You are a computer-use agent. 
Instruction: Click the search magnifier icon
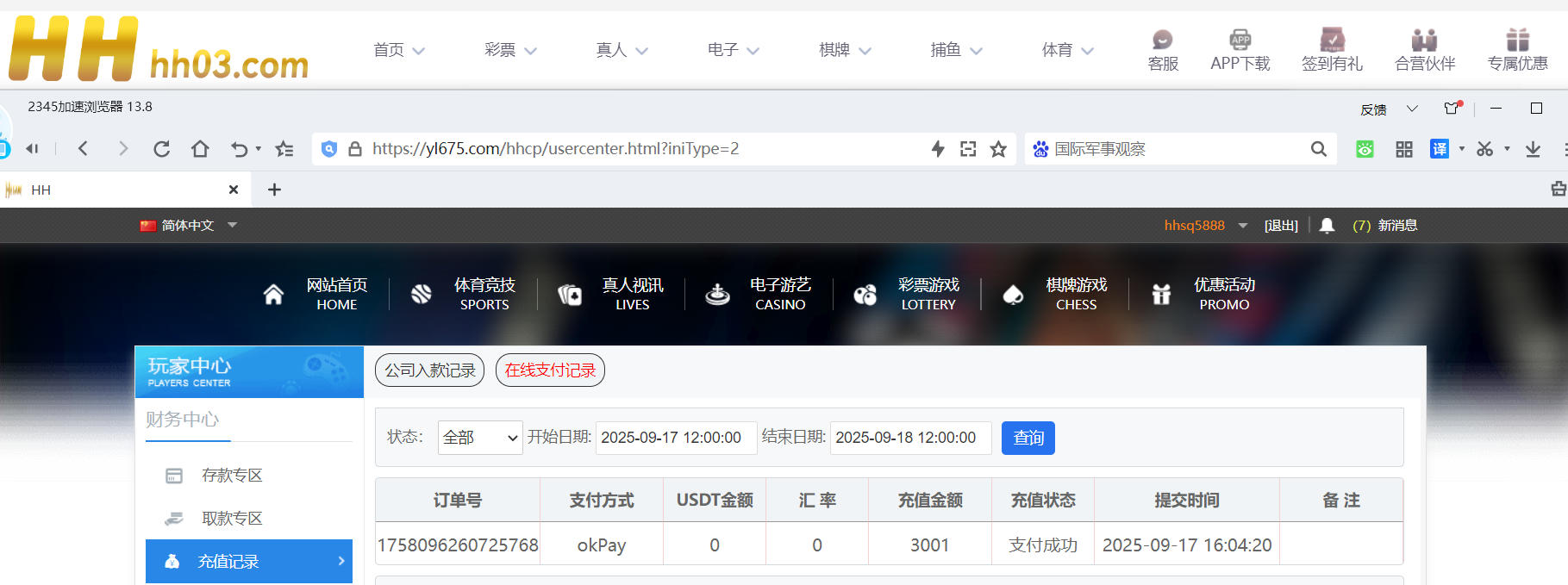point(1318,149)
